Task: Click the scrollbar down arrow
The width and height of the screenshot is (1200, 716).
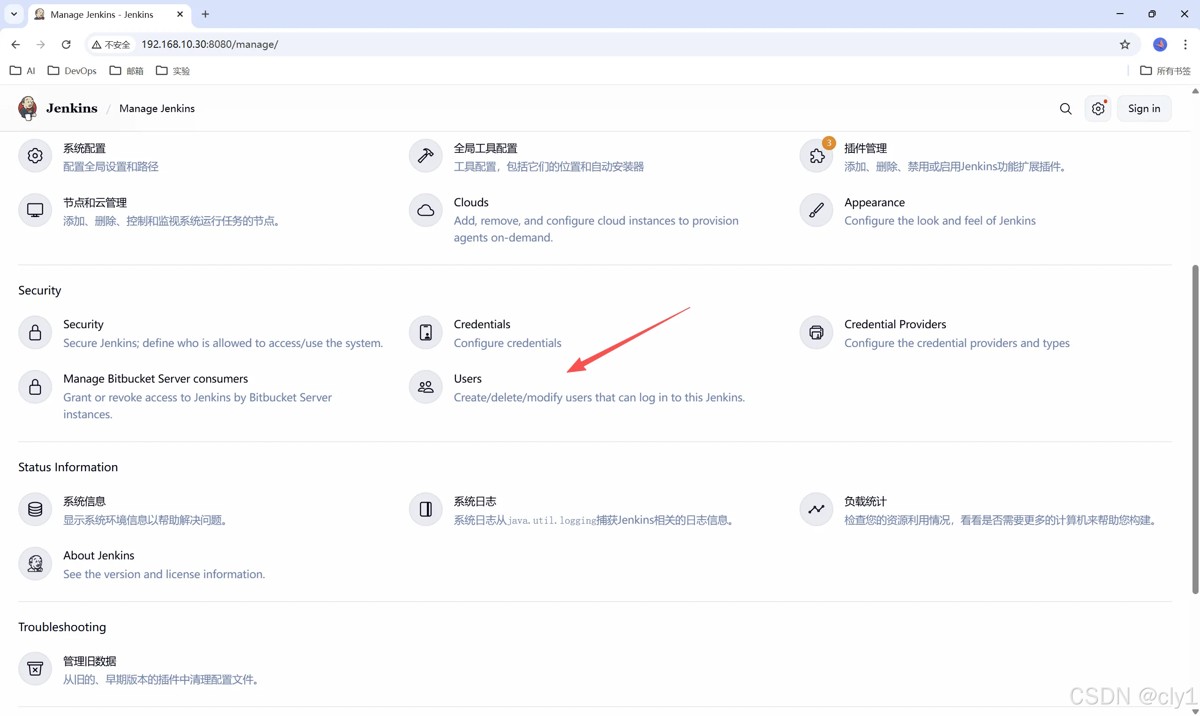Action: (x=1194, y=711)
